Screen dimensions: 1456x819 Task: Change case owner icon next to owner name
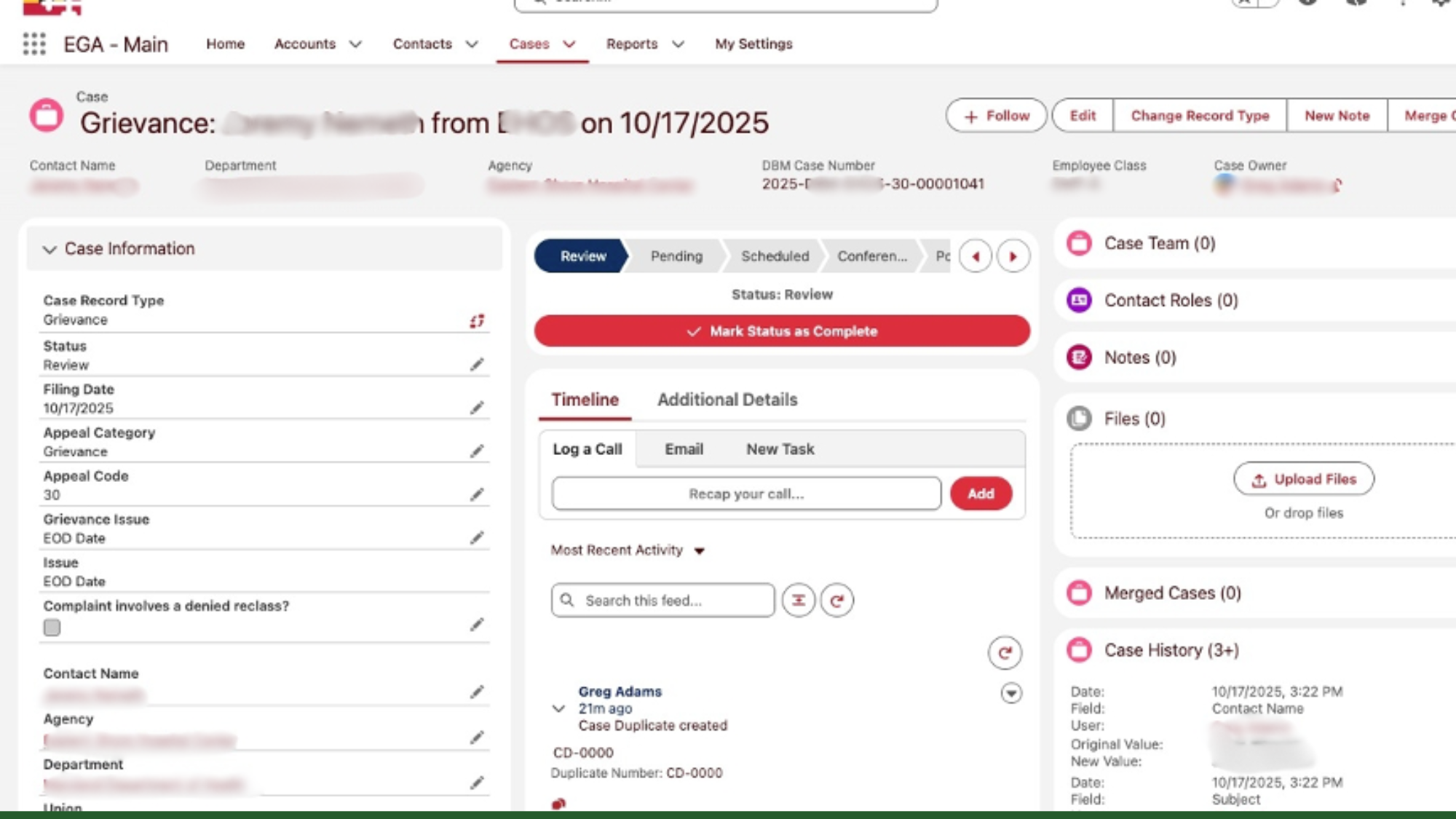1337,186
